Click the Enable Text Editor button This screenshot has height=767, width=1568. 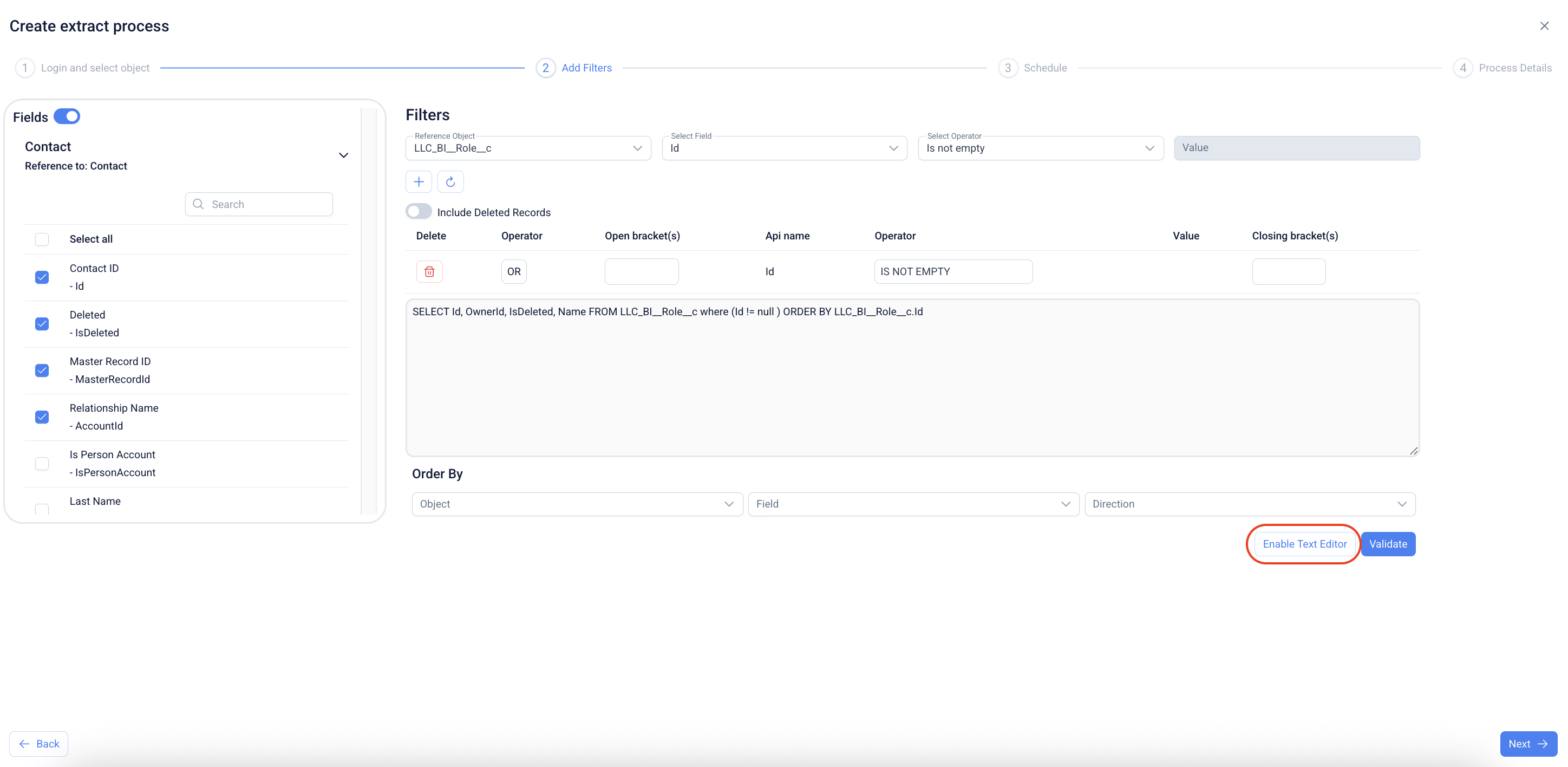point(1304,544)
